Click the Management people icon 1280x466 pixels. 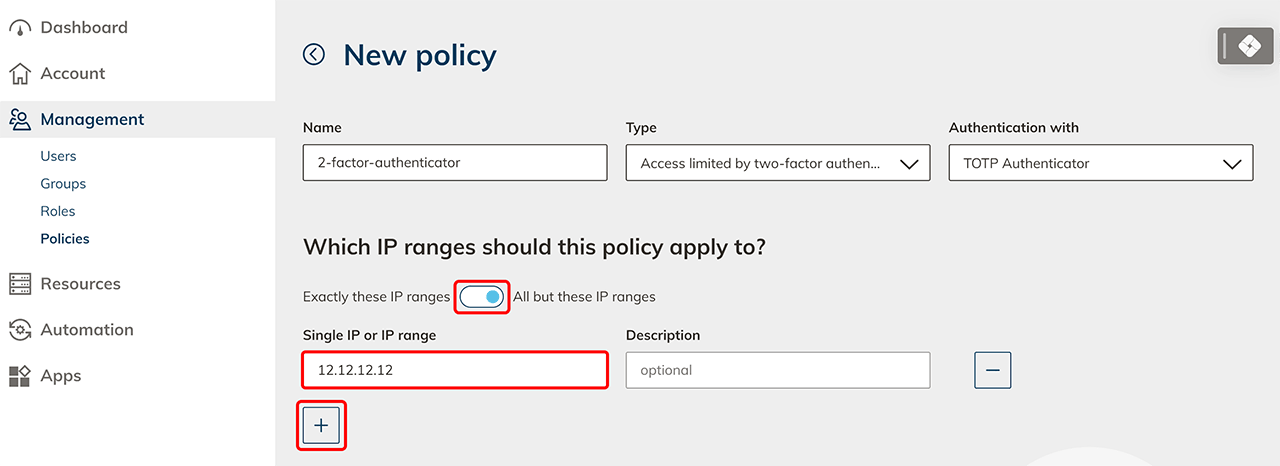point(20,120)
